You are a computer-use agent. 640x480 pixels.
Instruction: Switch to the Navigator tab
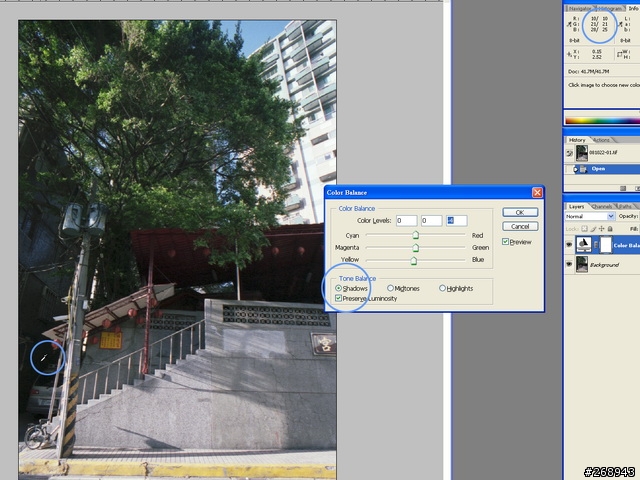(x=580, y=9)
